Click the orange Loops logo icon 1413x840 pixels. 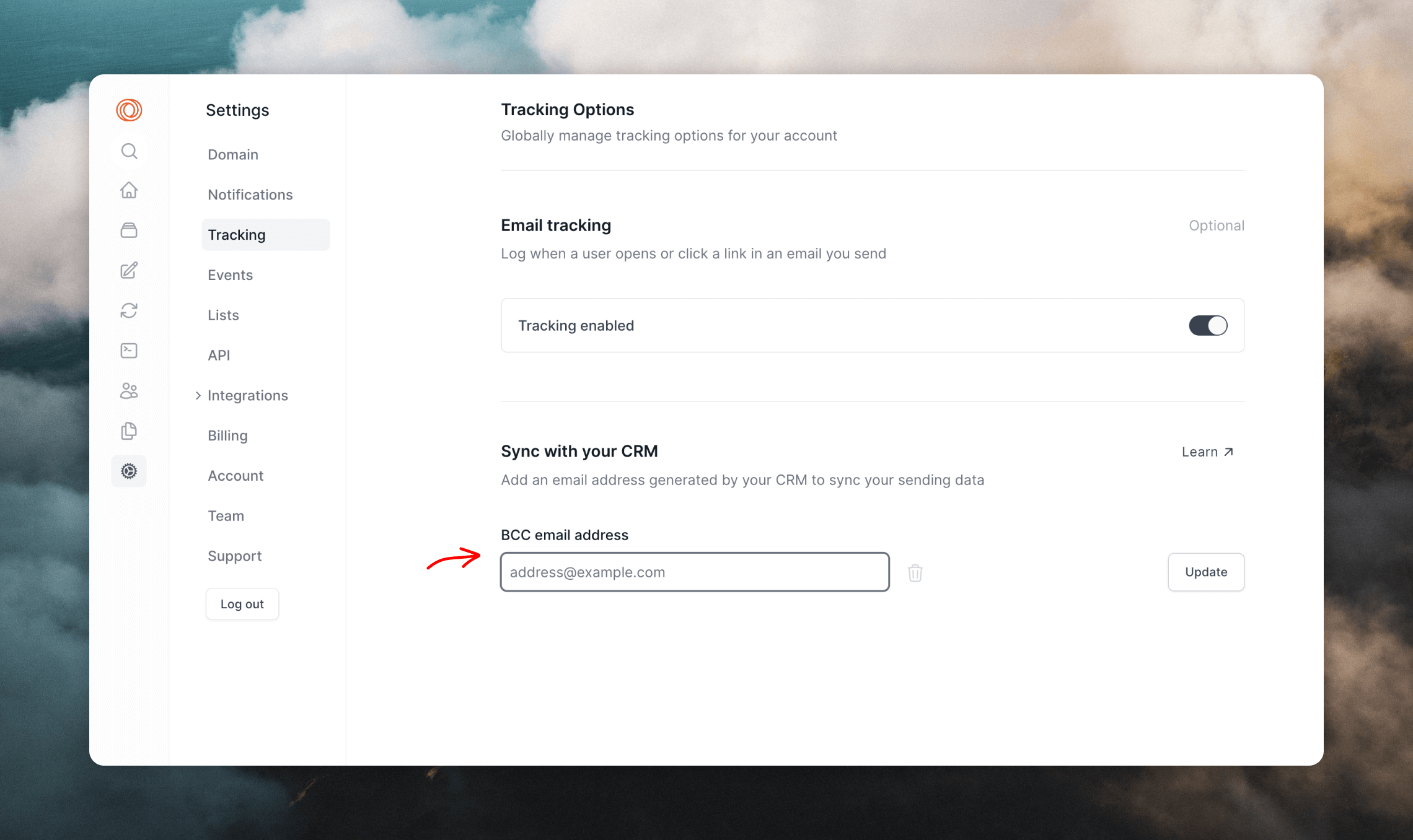tap(129, 110)
